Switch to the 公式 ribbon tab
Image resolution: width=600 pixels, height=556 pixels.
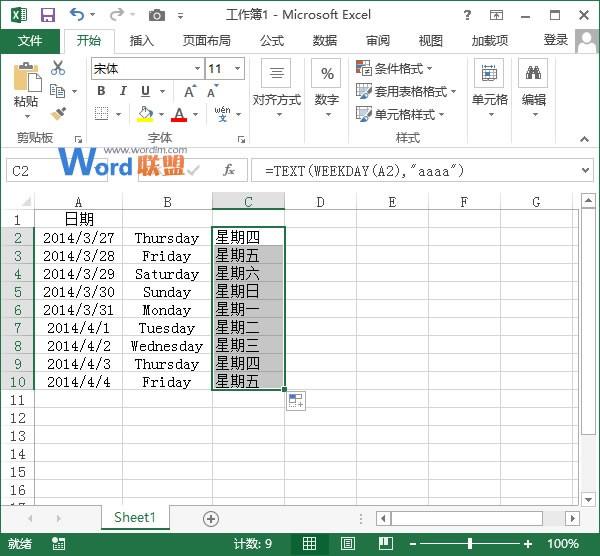(x=272, y=41)
